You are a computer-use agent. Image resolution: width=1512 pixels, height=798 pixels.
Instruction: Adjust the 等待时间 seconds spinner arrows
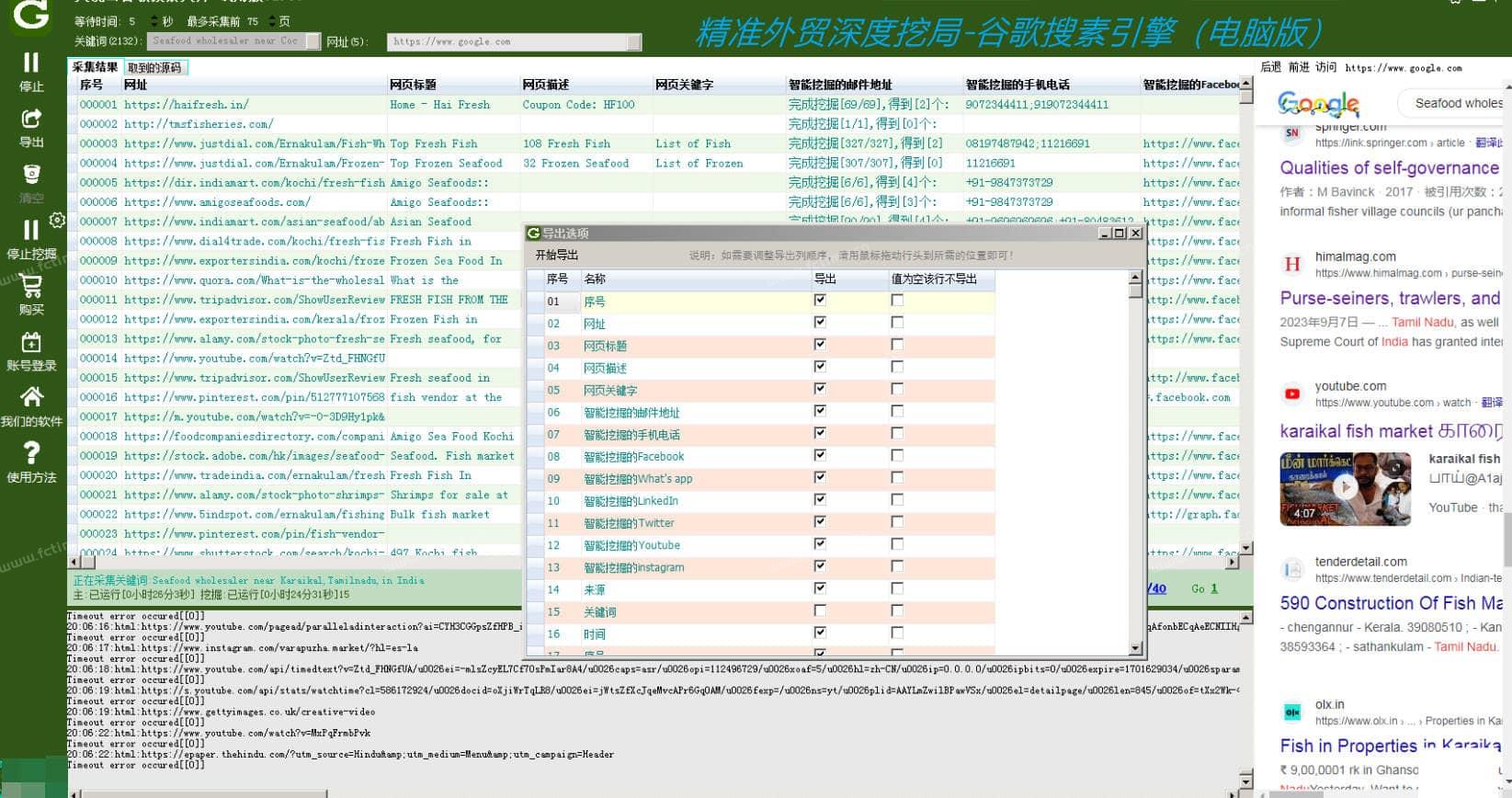pyautogui.click(x=155, y=20)
